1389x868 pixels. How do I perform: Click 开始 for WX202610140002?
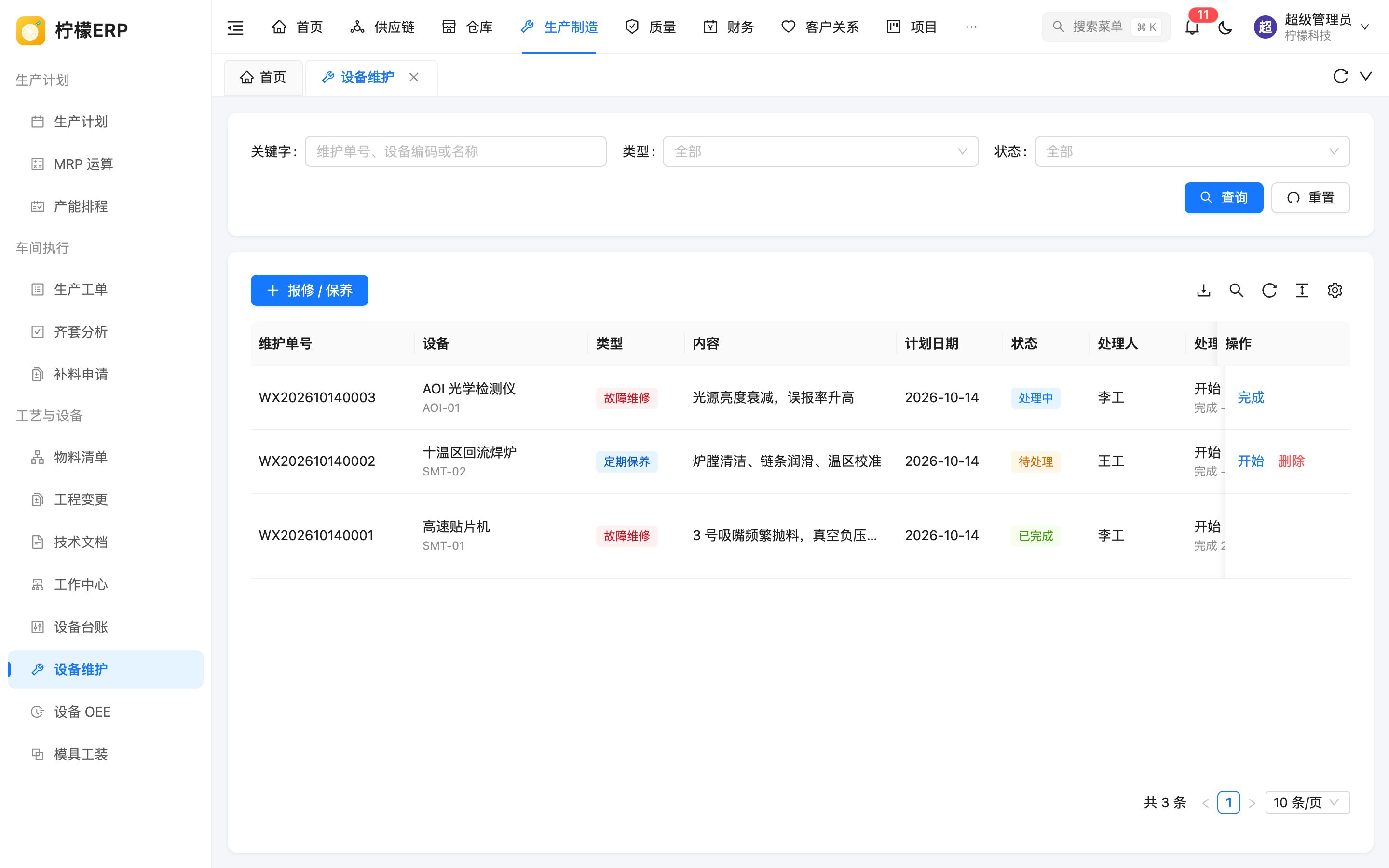1250,461
